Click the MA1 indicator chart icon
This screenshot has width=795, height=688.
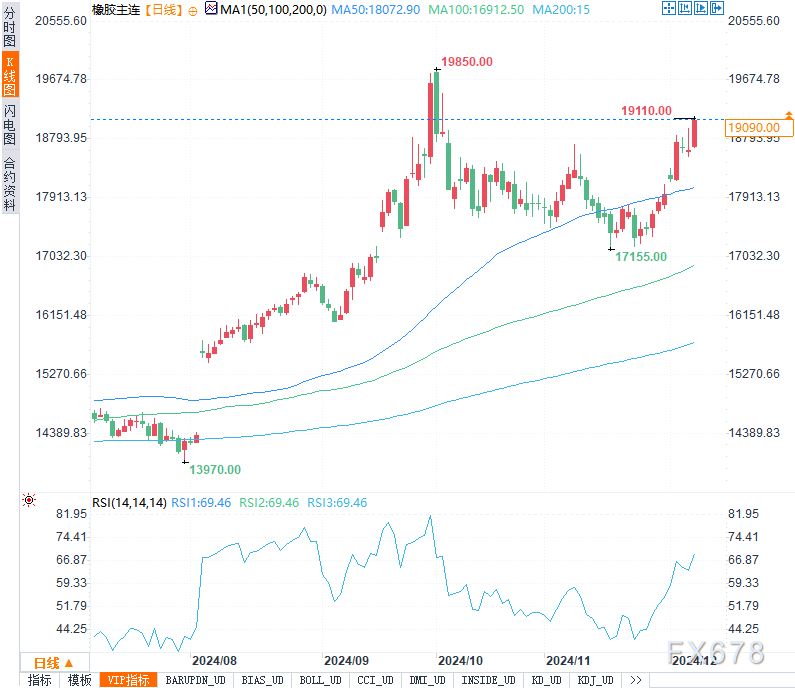[x=210, y=9]
